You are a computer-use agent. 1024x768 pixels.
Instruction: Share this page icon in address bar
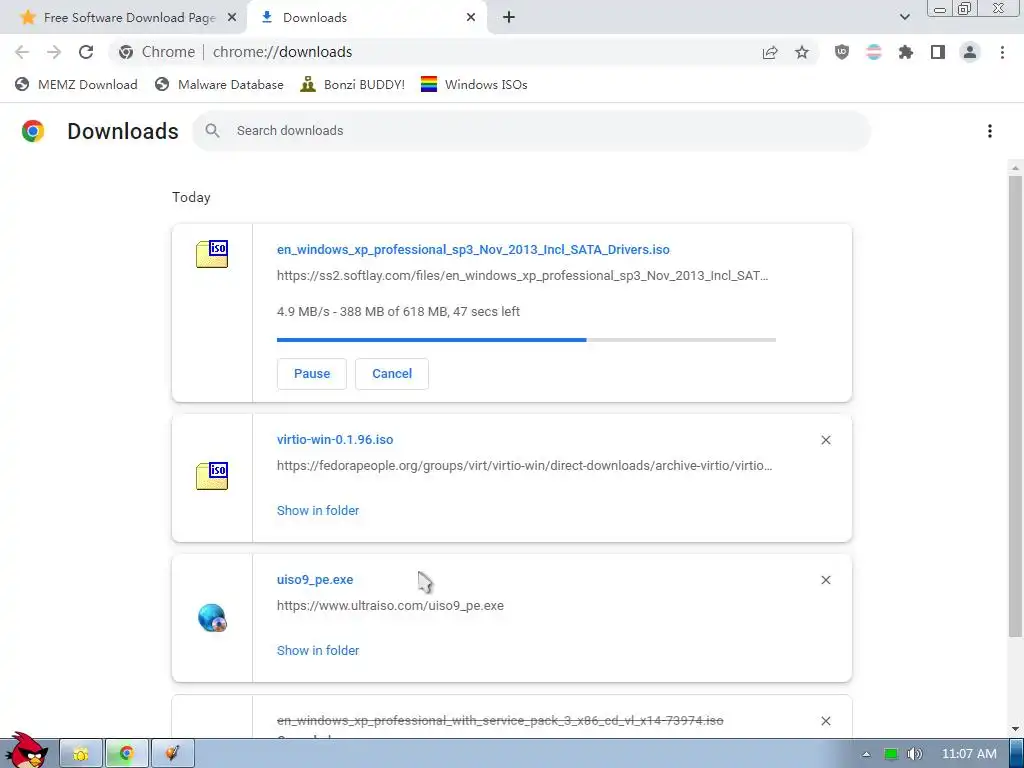pyautogui.click(x=770, y=52)
